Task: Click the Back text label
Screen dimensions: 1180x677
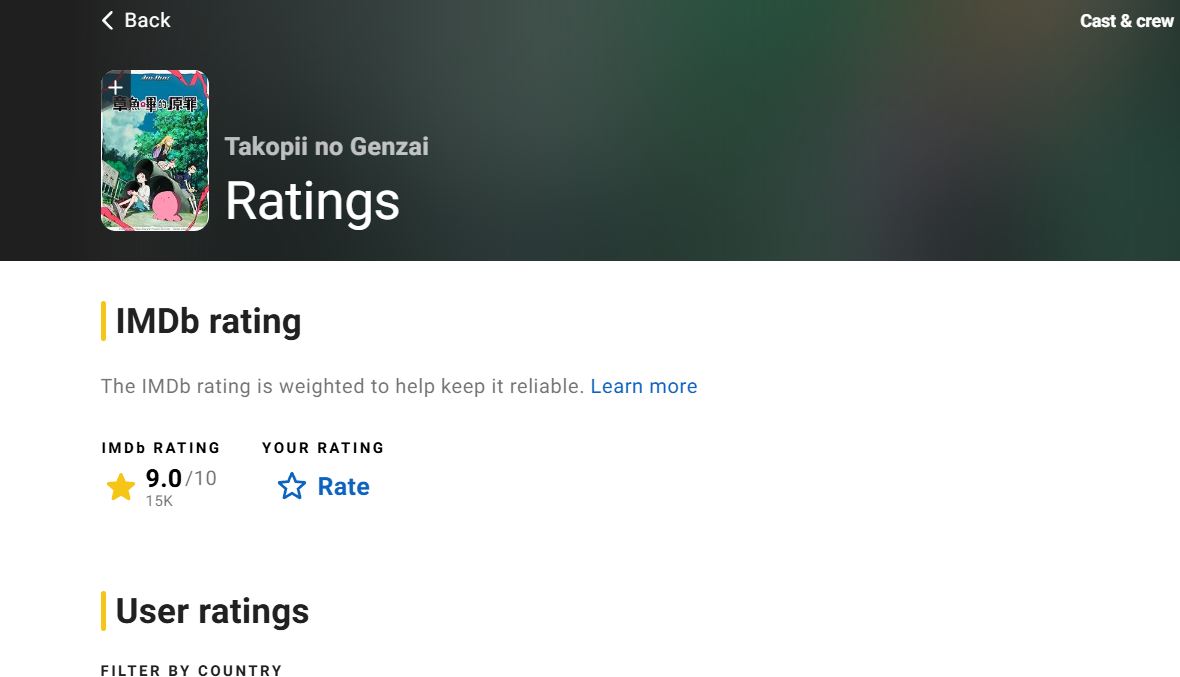Action: [148, 20]
